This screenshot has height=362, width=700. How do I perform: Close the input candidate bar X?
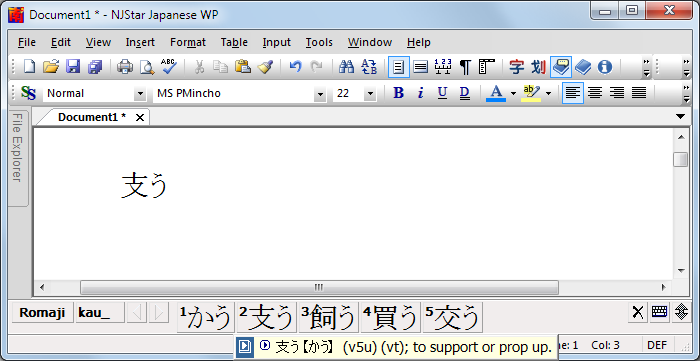click(x=638, y=313)
